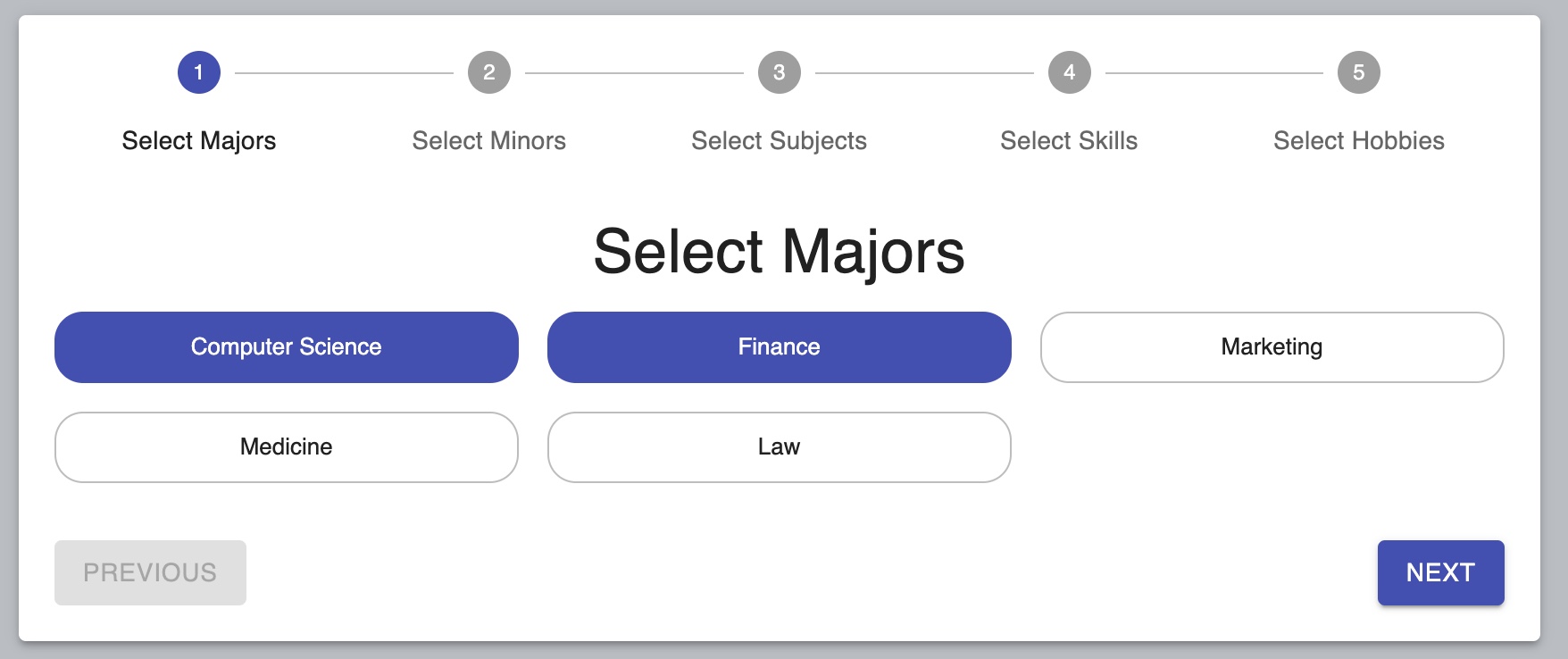The width and height of the screenshot is (1568, 659).
Task: Click the connector line between steps 4 and 5
Action: pyautogui.click(x=1214, y=73)
